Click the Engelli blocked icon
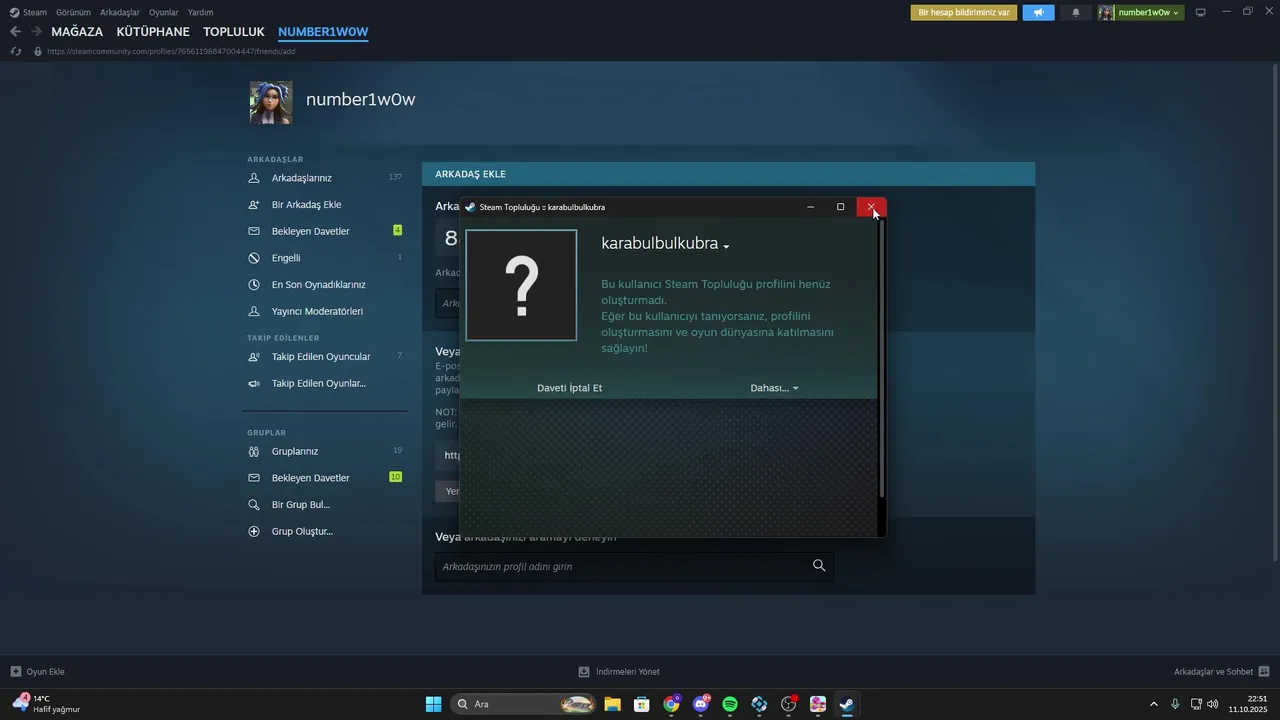1280x720 pixels. tap(253, 258)
